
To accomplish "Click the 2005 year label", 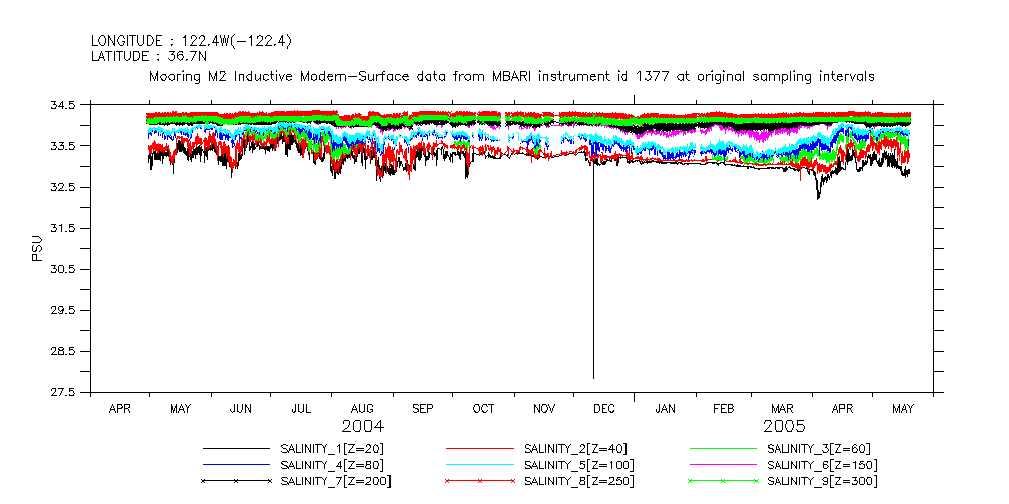I will [755, 426].
